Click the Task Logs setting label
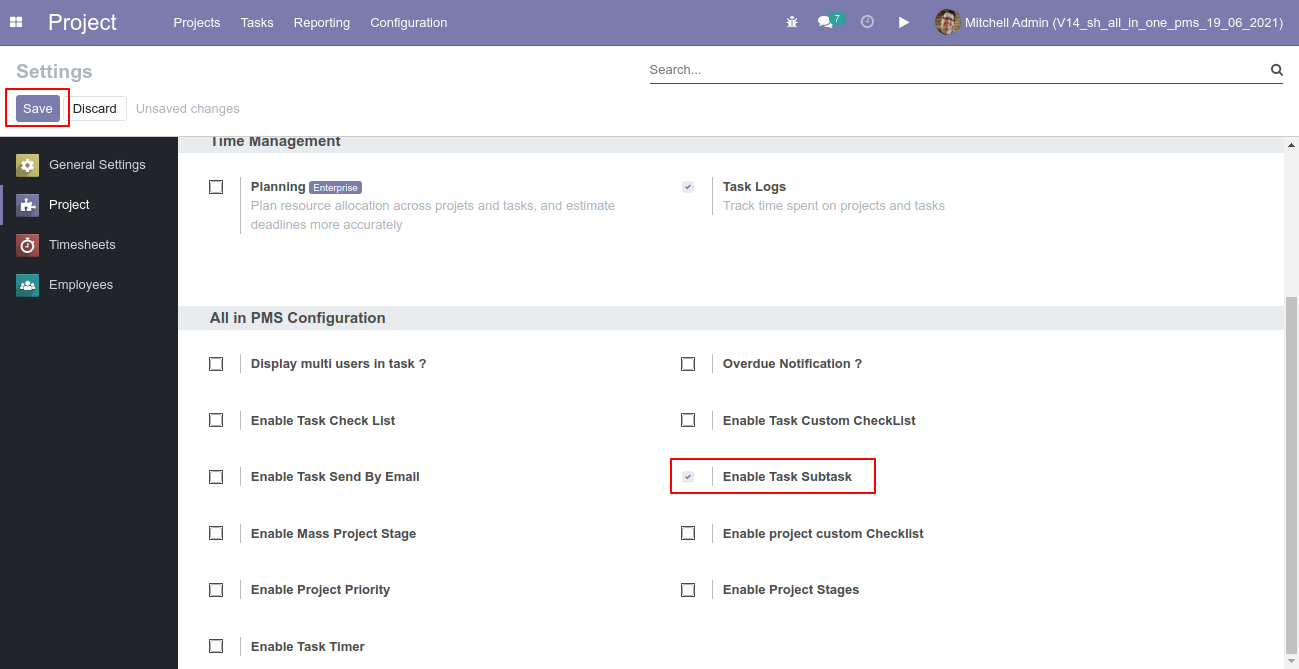The width and height of the screenshot is (1299, 669). pos(754,187)
